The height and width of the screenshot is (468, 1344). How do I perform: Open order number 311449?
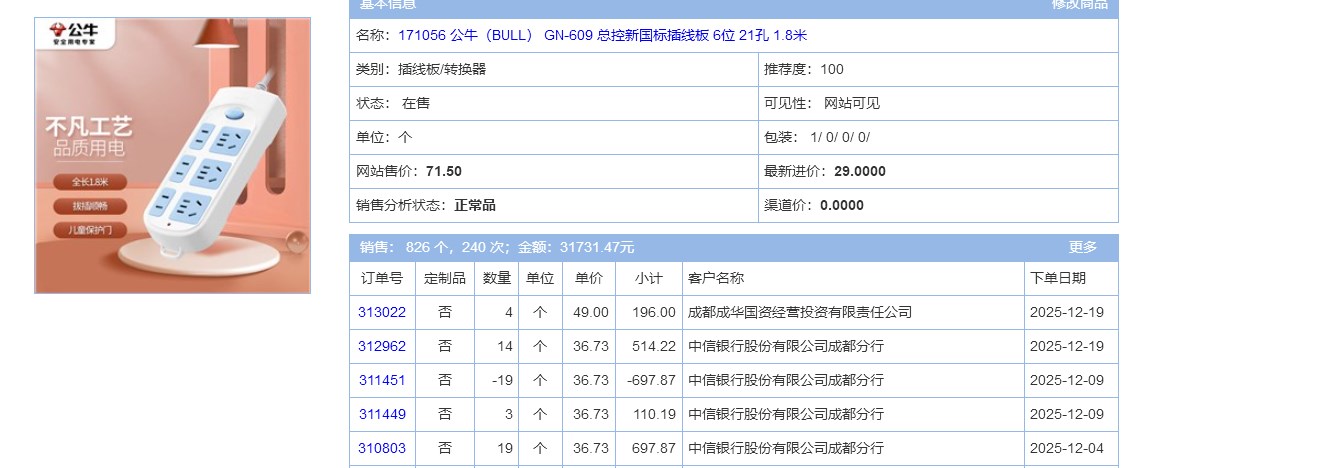pos(382,414)
